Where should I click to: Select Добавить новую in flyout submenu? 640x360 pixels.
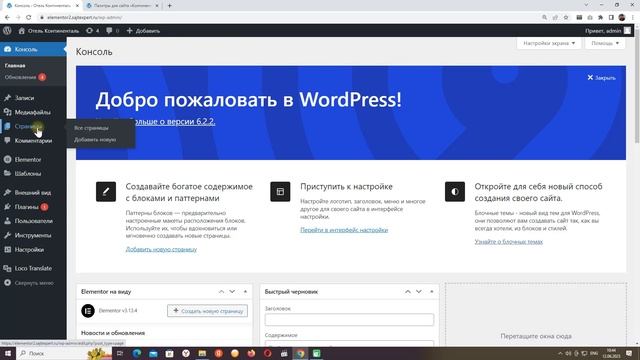(x=95, y=140)
